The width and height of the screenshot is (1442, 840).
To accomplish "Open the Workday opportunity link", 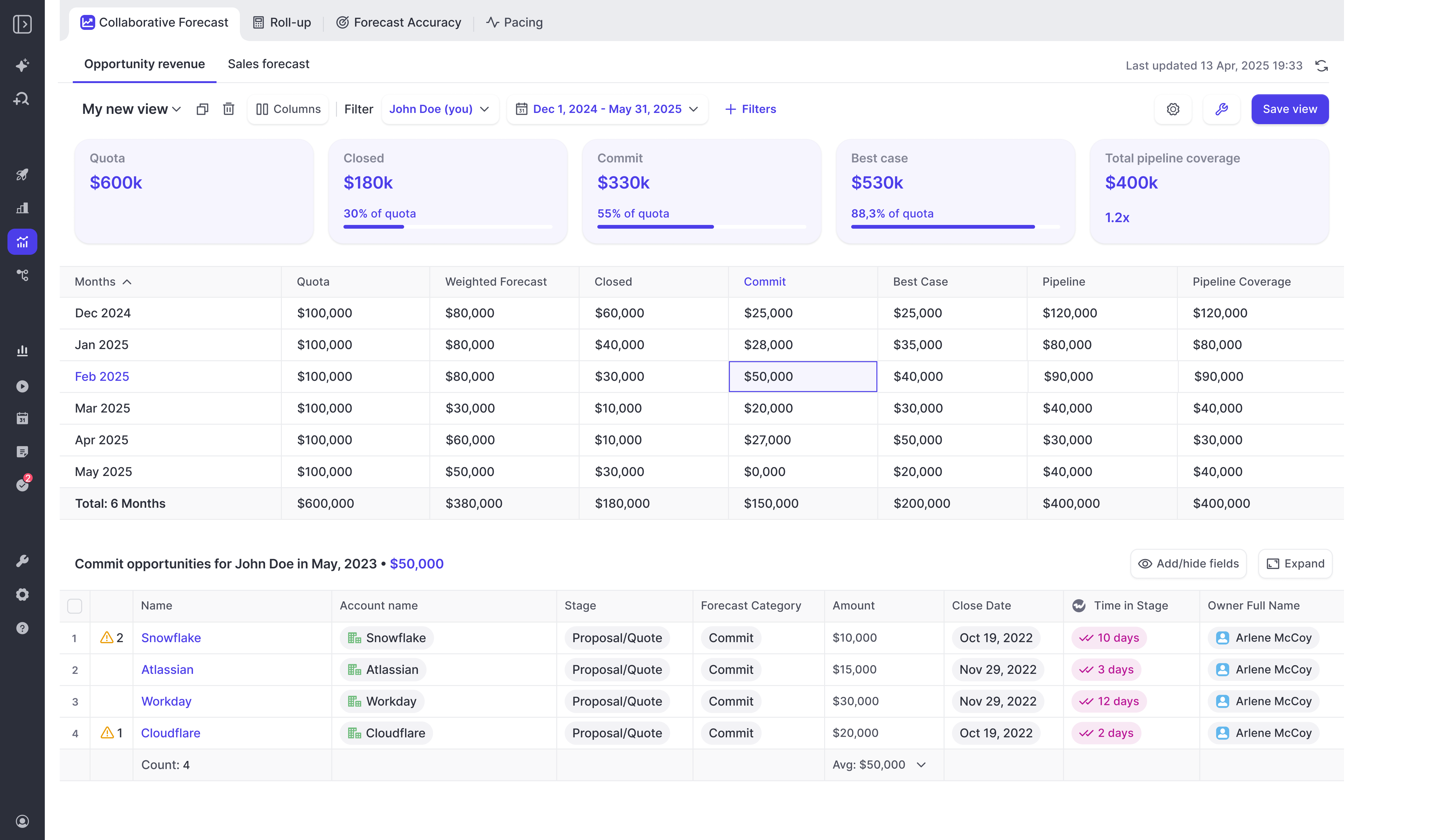I will pyautogui.click(x=166, y=702).
